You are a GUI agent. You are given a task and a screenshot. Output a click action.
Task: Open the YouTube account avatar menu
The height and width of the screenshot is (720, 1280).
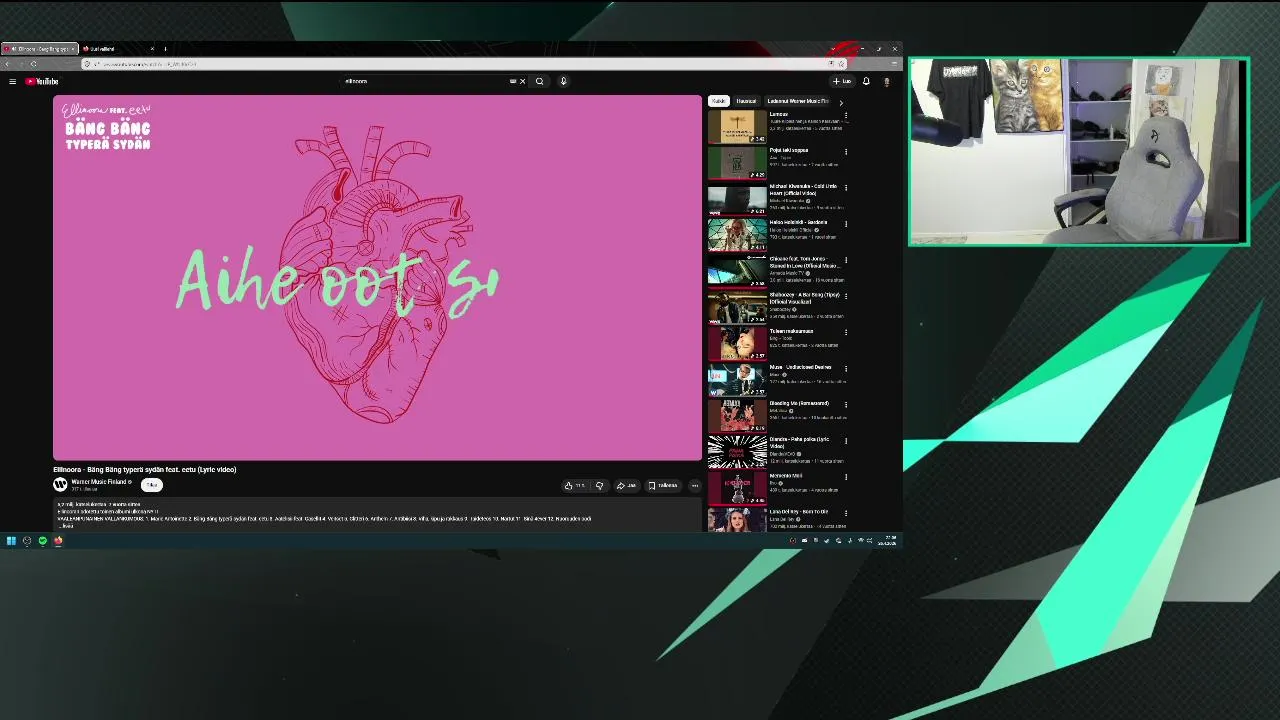pyautogui.click(x=886, y=81)
